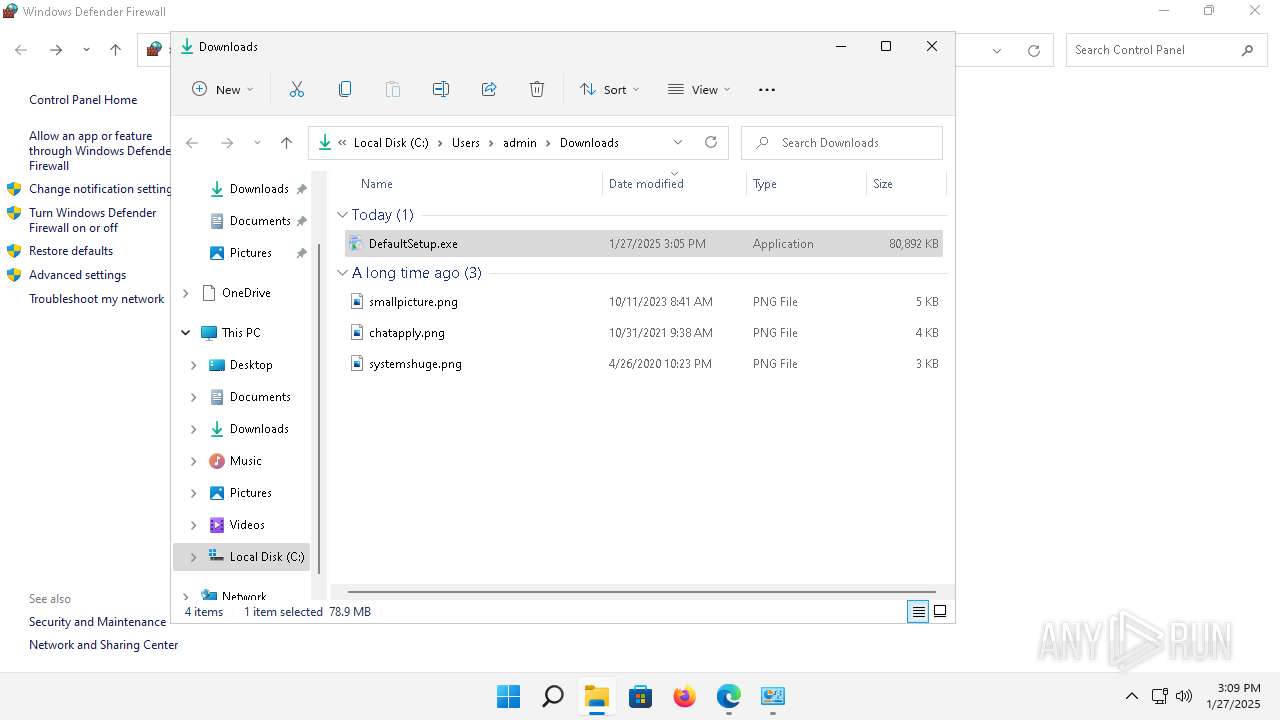Click the Explorer Forward arrow button
Viewport: 1280px width, 720px height.
tap(227, 143)
